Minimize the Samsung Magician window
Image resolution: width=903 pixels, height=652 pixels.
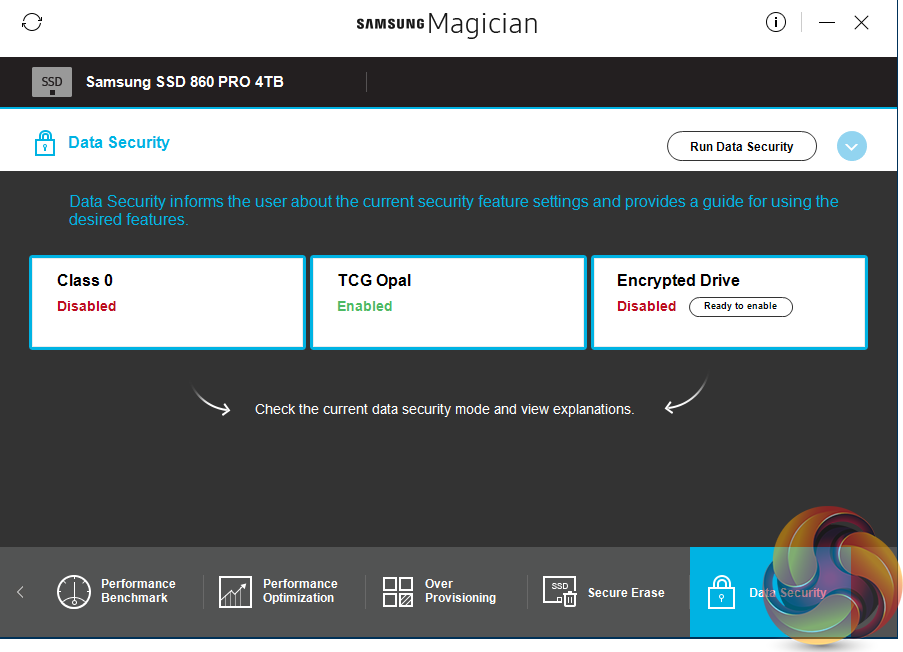[827, 22]
